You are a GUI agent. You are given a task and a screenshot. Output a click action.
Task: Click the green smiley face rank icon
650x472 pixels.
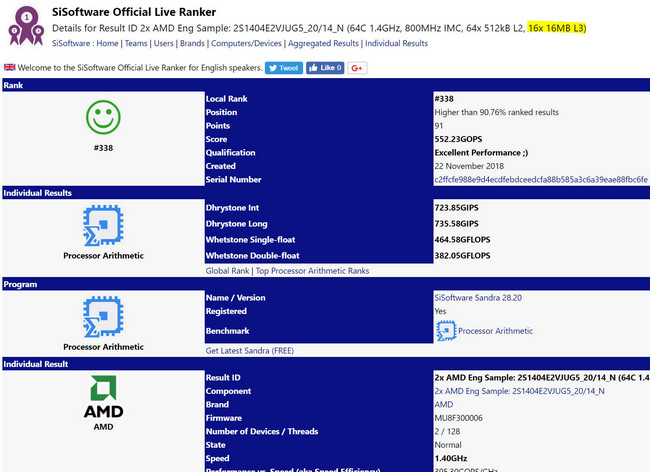tap(102, 119)
